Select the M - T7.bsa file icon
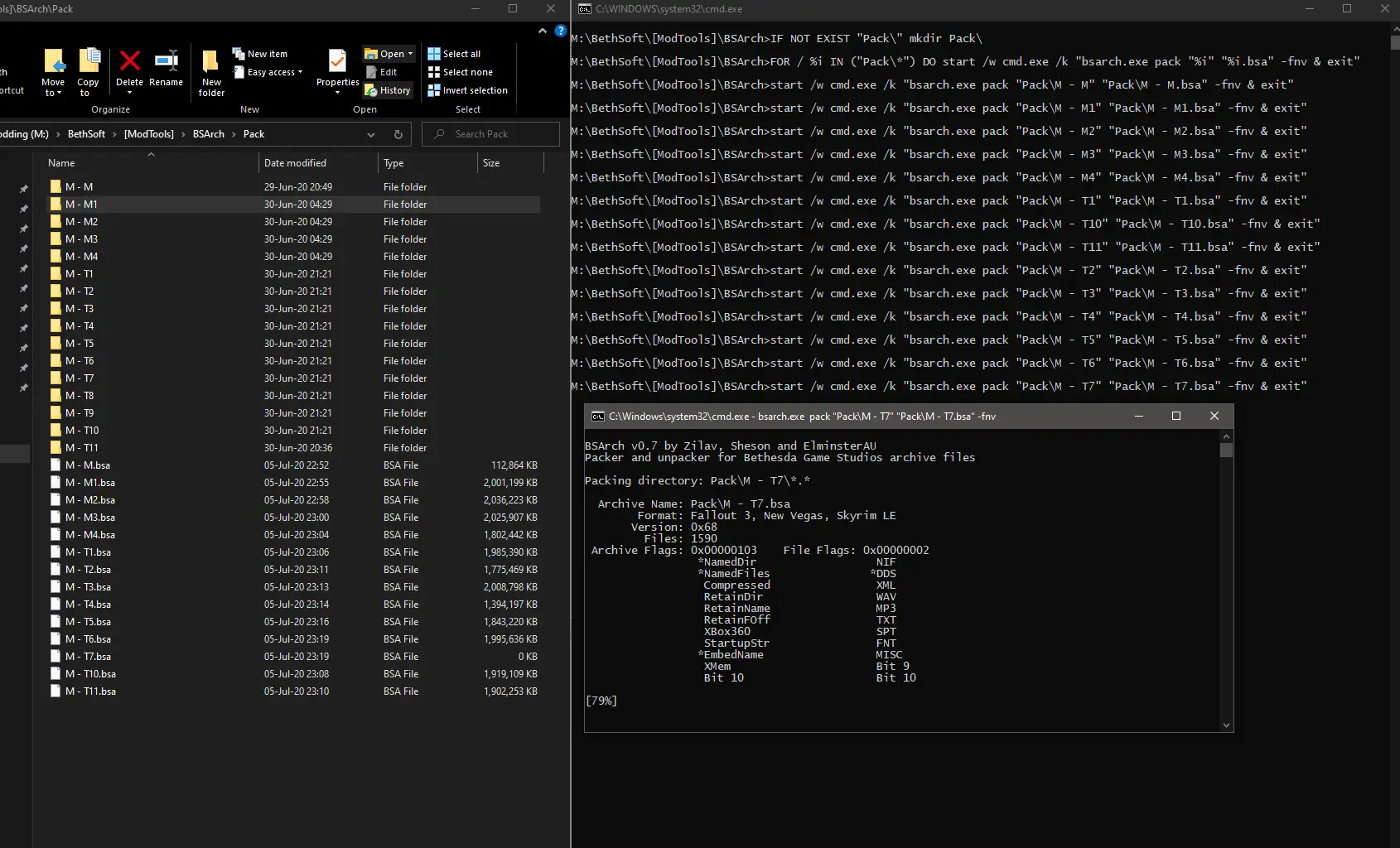Image resolution: width=1400 pixels, height=848 pixels. pyautogui.click(x=56, y=657)
